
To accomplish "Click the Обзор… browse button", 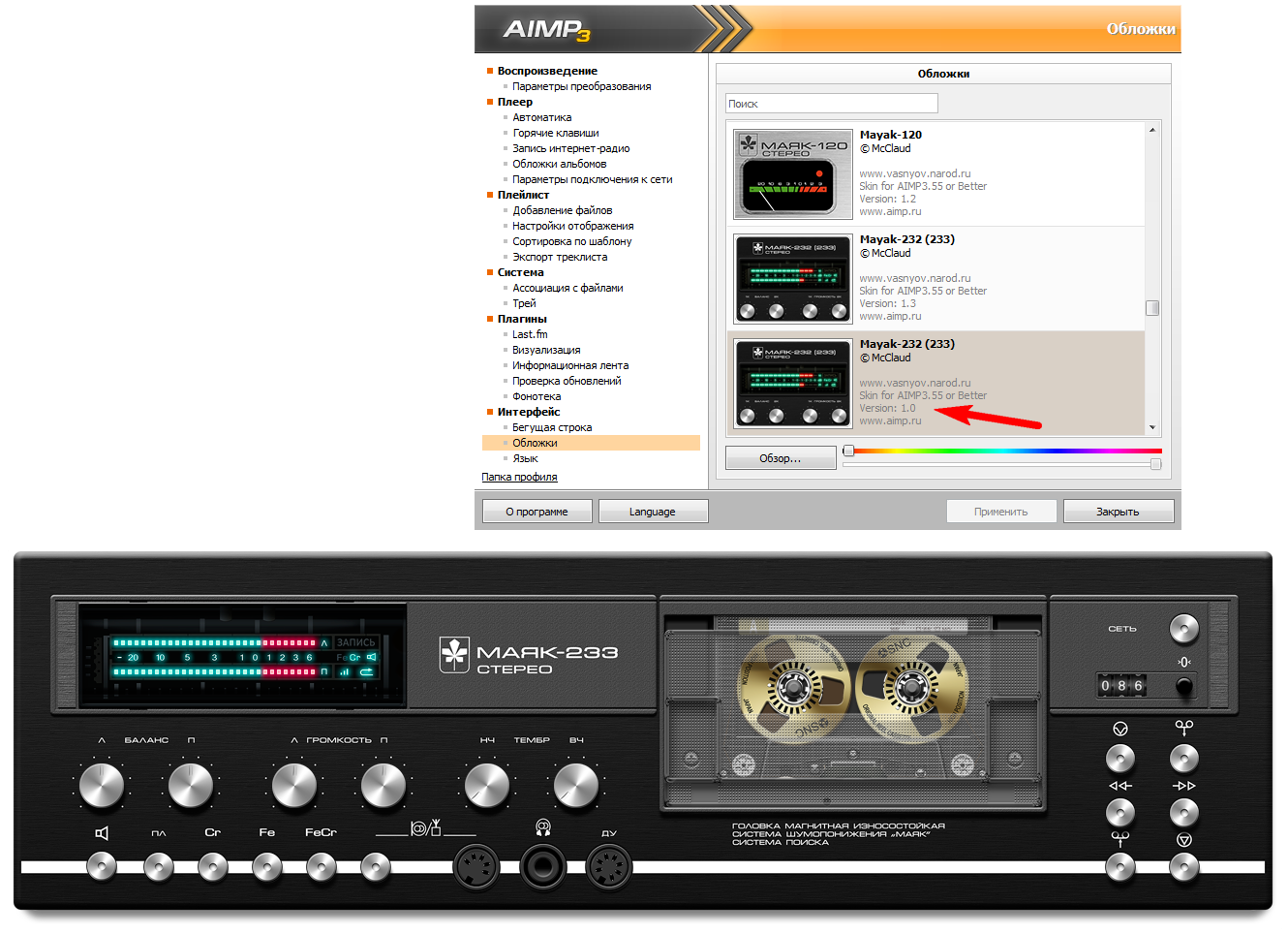I will click(781, 458).
